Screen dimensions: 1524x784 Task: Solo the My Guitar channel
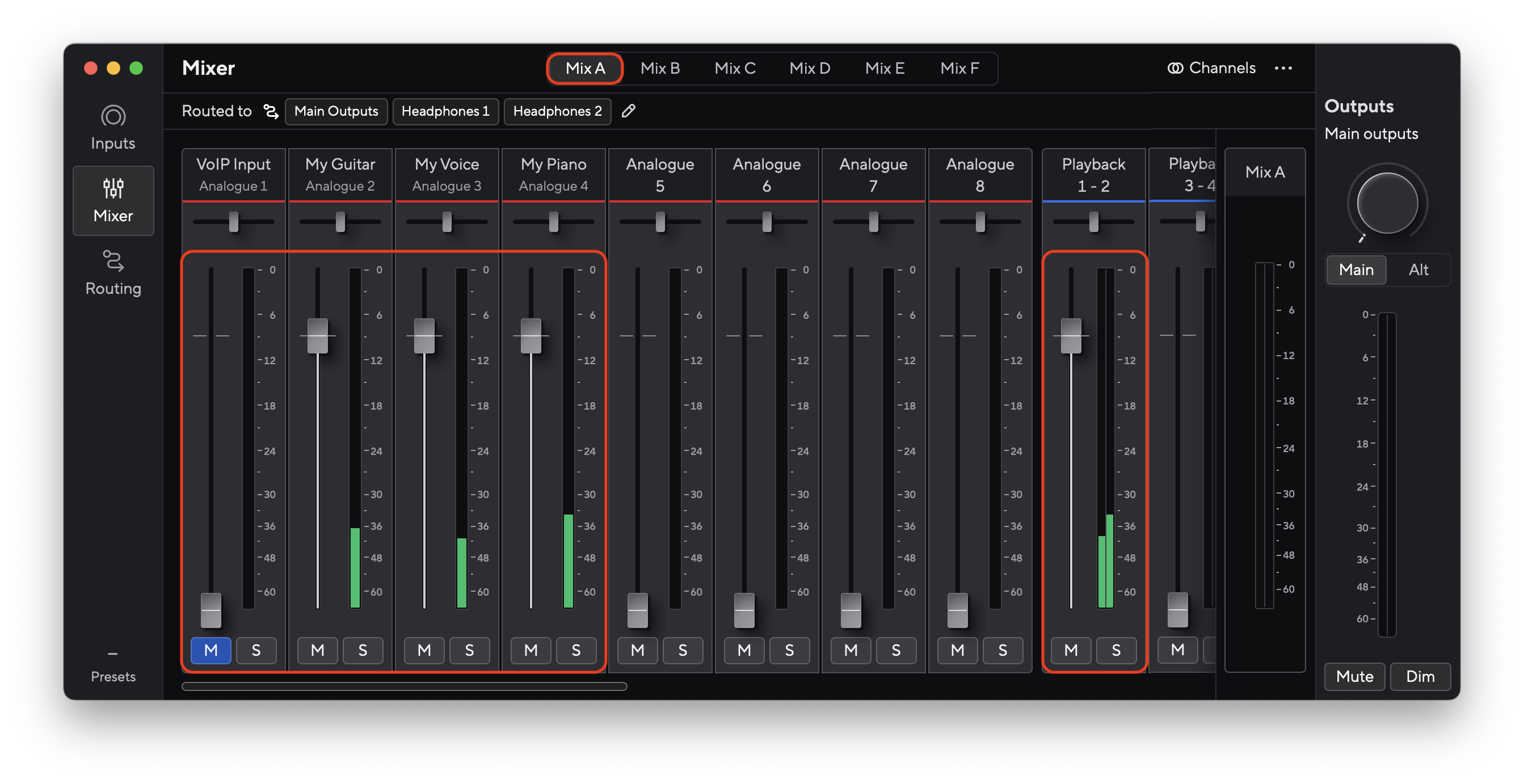point(363,650)
